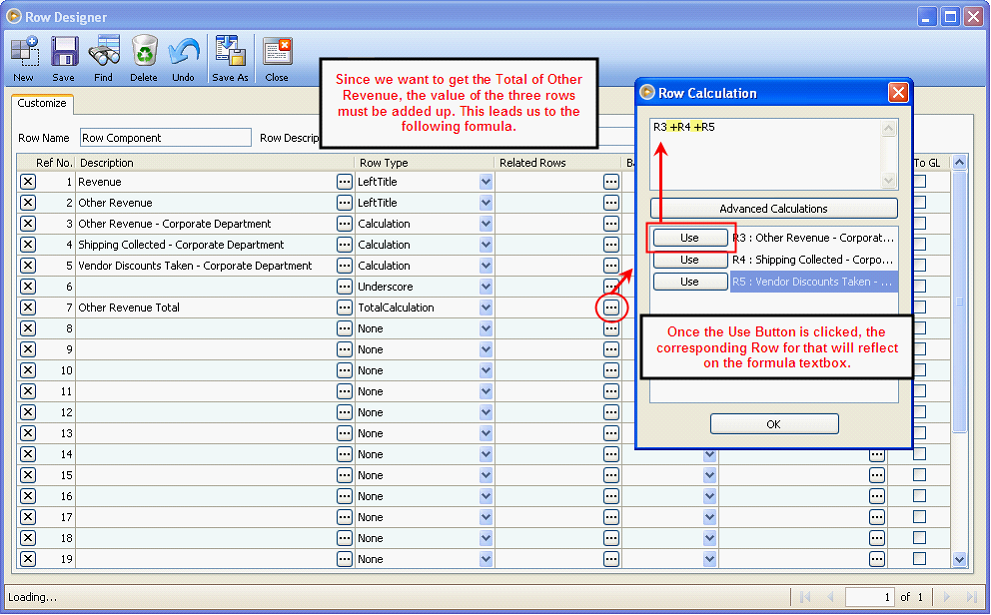Viewport: 991px width, 615px height.
Task: Click the Close toolbar icon
Action: tap(277, 59)
